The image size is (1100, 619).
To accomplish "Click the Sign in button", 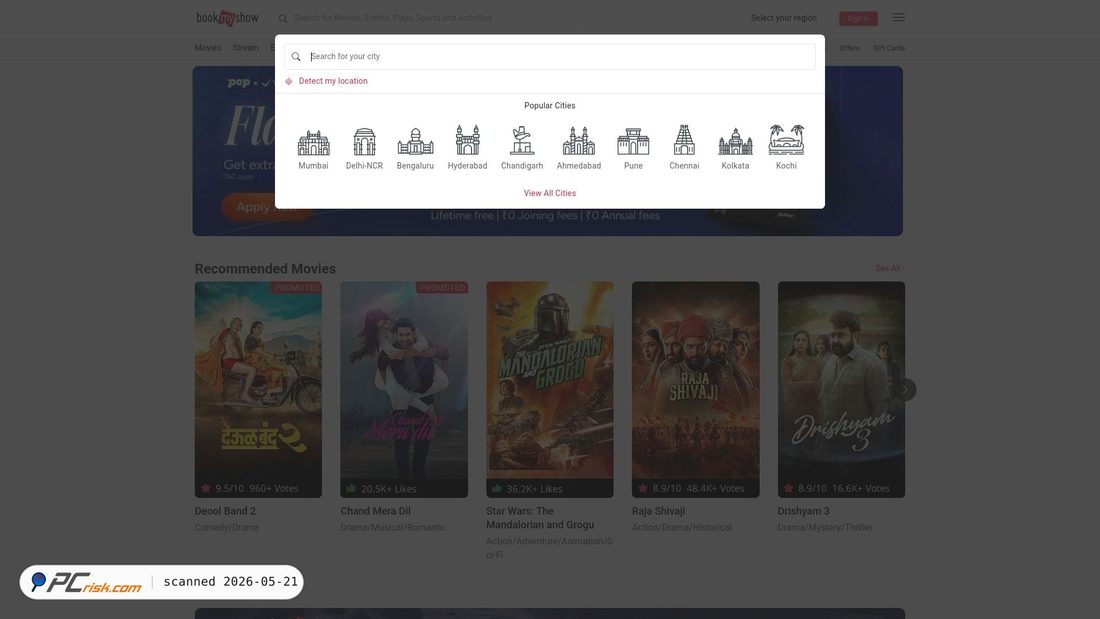I will click(x=858, y=18).
